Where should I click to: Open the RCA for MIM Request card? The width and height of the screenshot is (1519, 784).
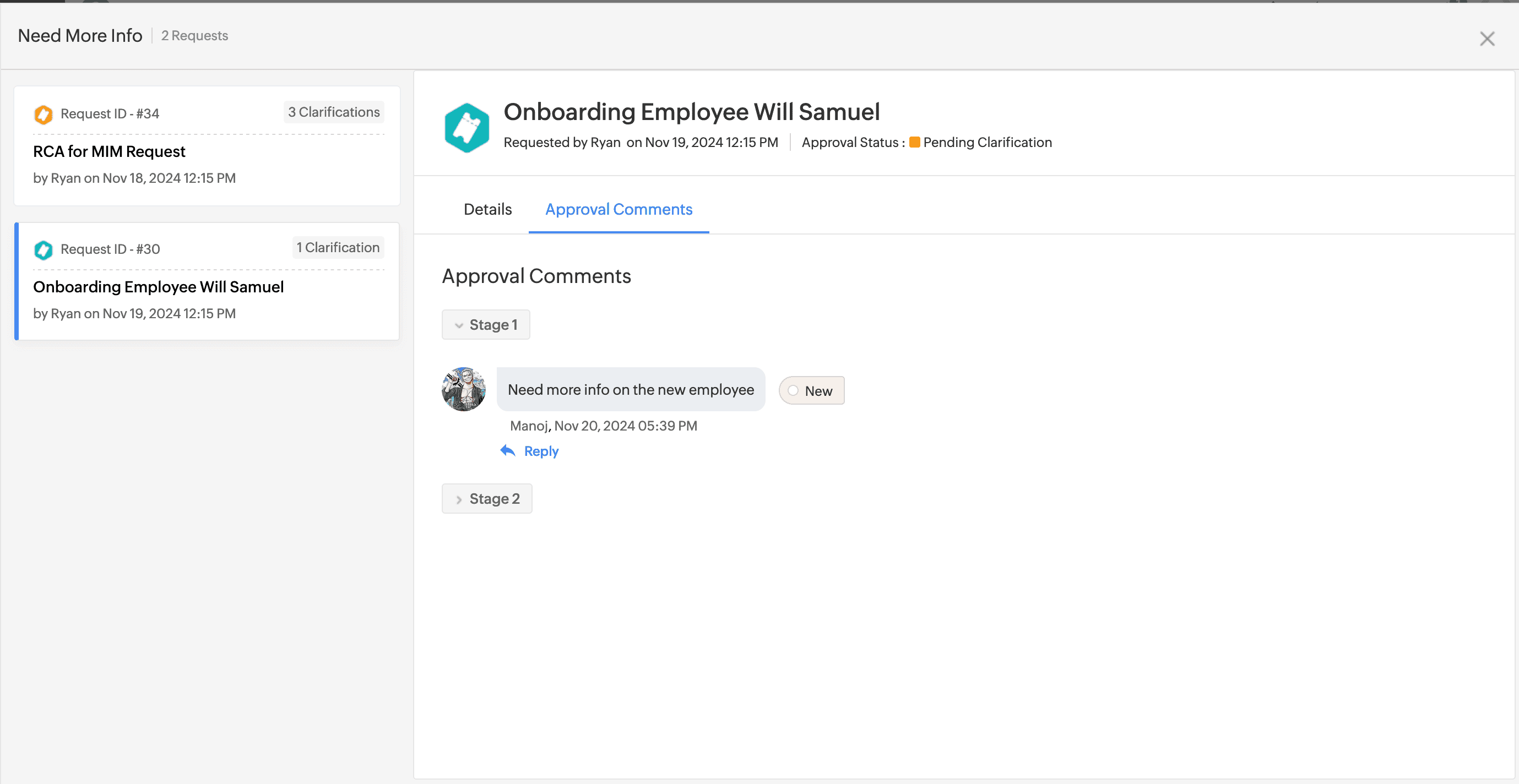(109, 152)
